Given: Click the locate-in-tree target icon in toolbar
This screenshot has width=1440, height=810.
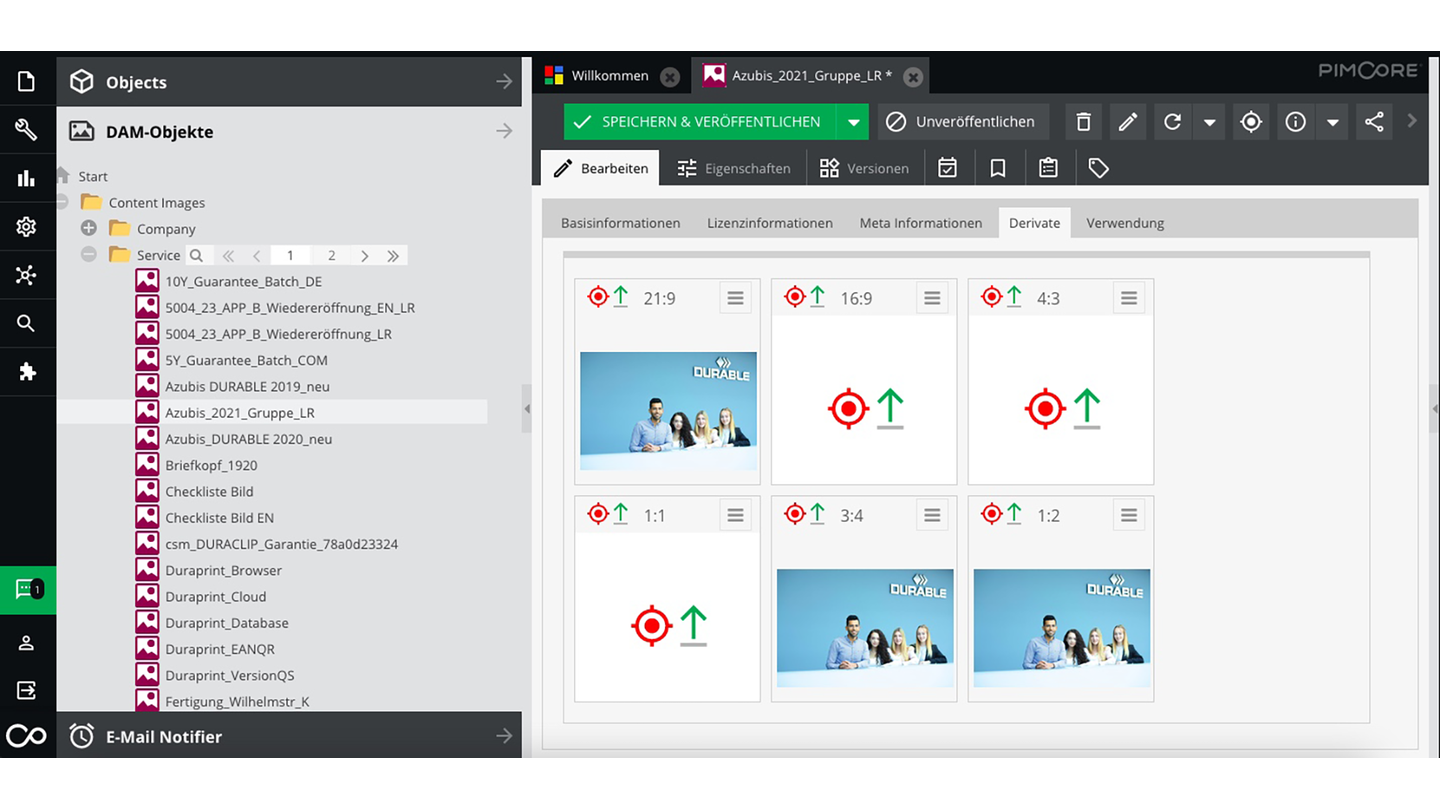Looking at the screenshot, I should click(x=1251, y=122).
